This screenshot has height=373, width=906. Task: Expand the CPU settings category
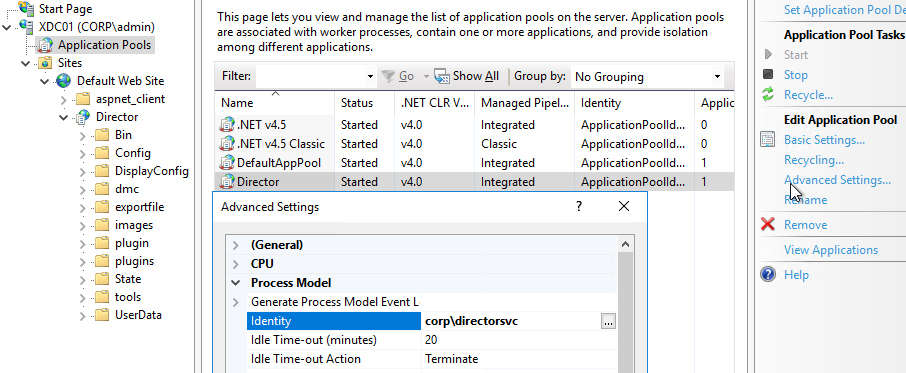235,264
